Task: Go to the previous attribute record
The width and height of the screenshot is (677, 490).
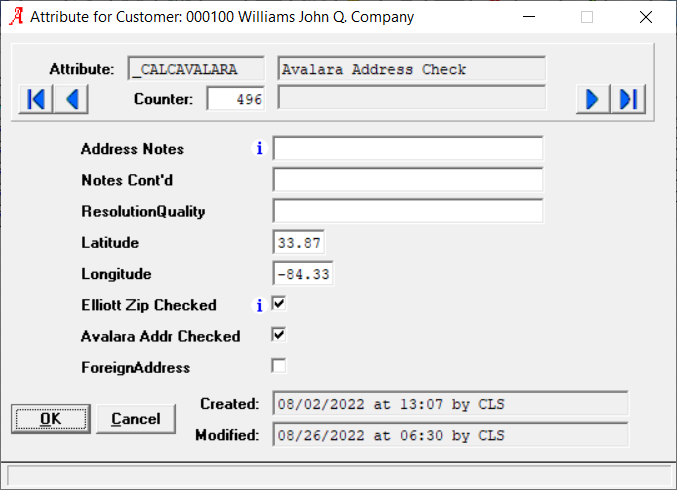Action: pyautogui.click(x=71, y=99)
